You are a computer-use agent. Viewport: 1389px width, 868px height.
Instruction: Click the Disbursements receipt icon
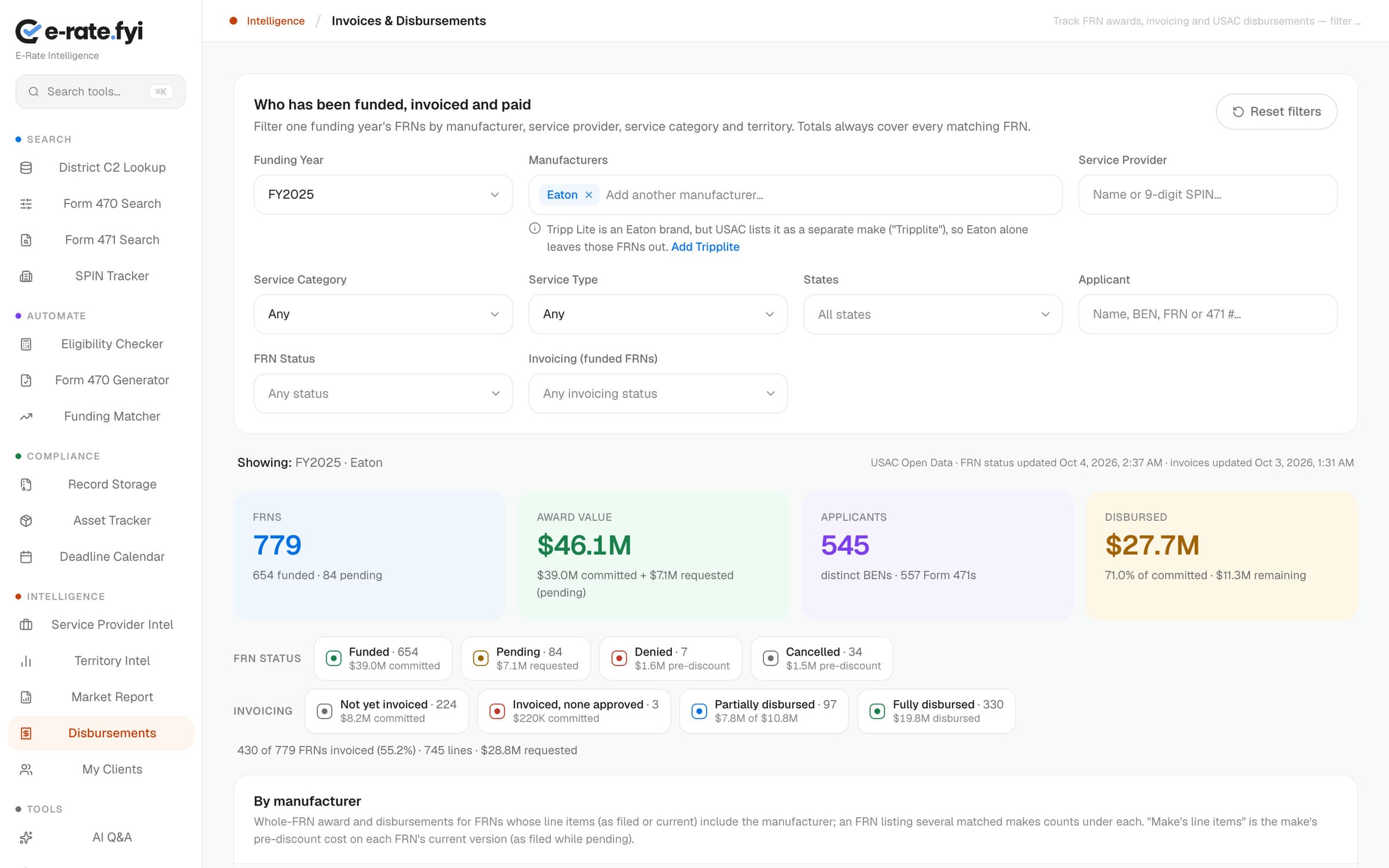[x=26, y=733]
